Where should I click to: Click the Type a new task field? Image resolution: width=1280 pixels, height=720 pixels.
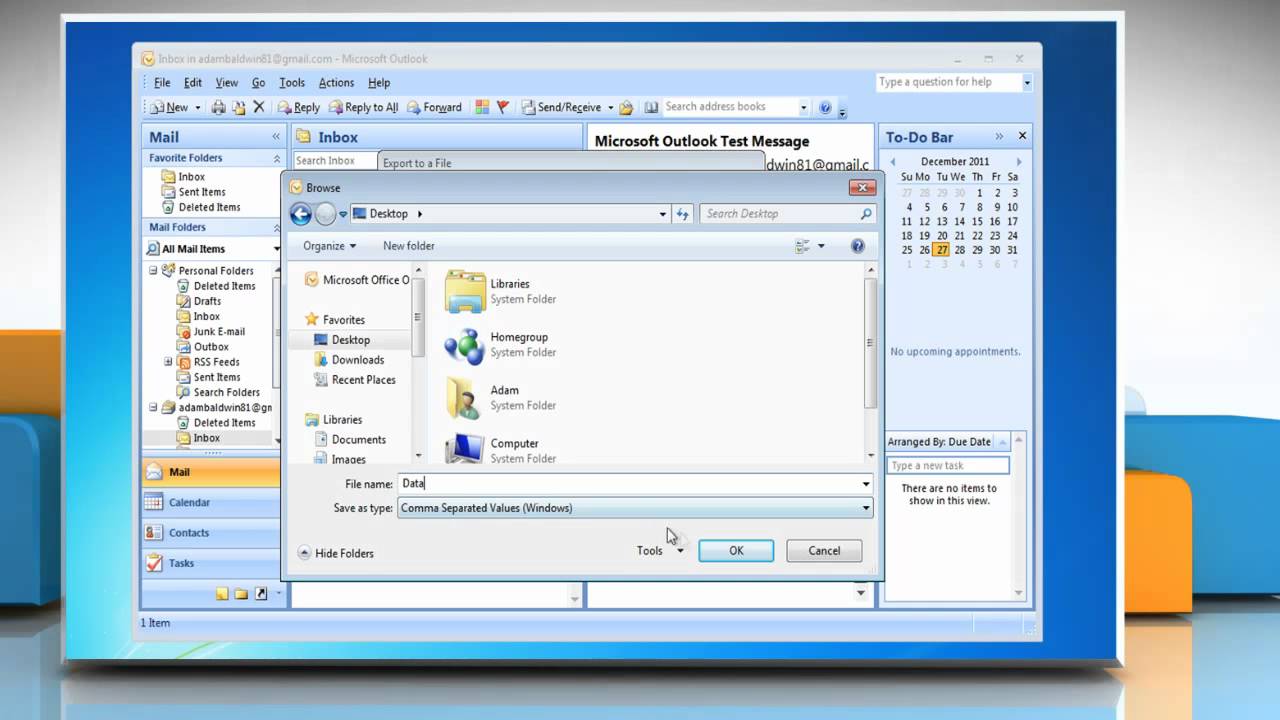click(948, 465)
